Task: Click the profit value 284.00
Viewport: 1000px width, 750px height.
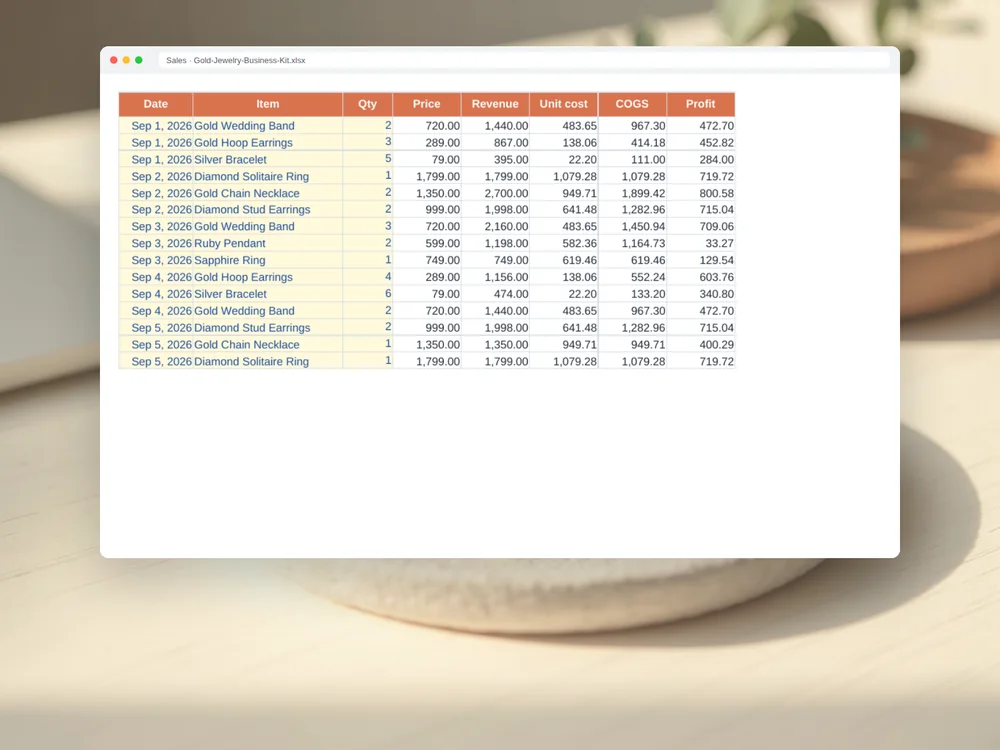Action: point(716,159)
